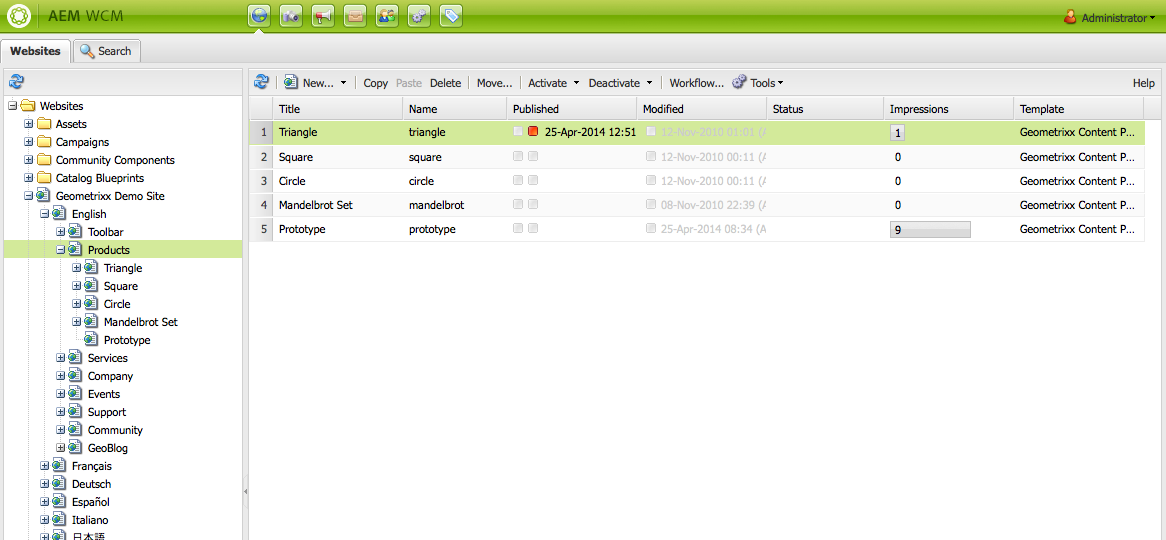Click the Move... button

coord(495,83)
